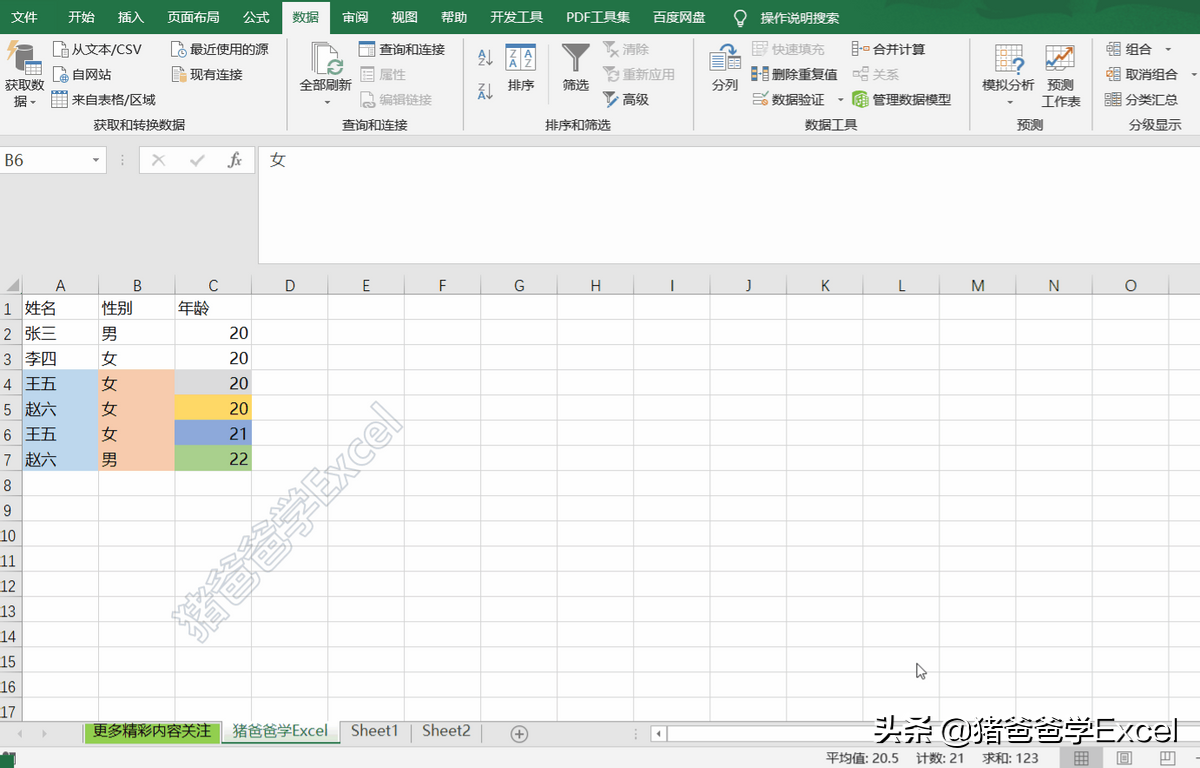
Task: Open 现有连接
Action: [208, 74]
